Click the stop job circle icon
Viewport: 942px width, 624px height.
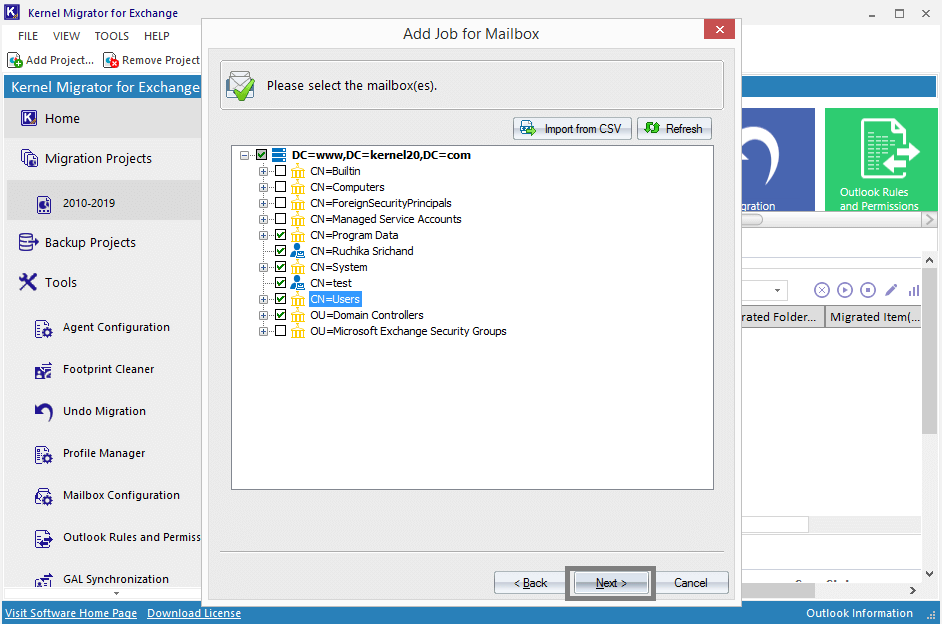tap(868, 290)
